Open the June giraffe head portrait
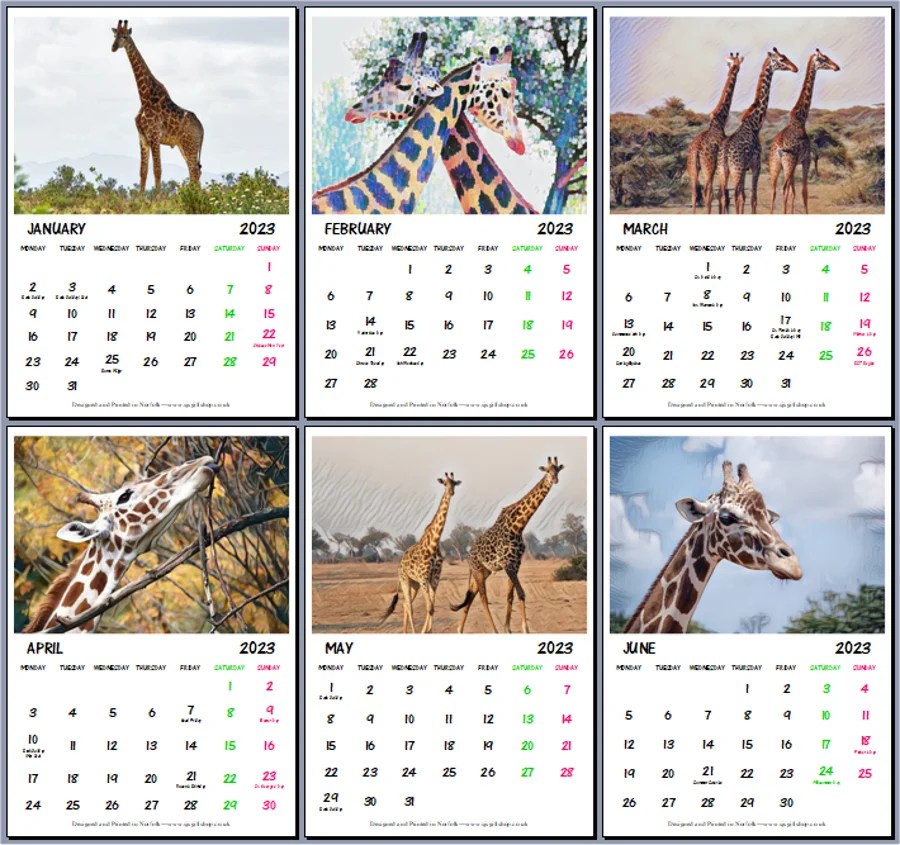Screen dimensions: 900x845 point(747,534)
